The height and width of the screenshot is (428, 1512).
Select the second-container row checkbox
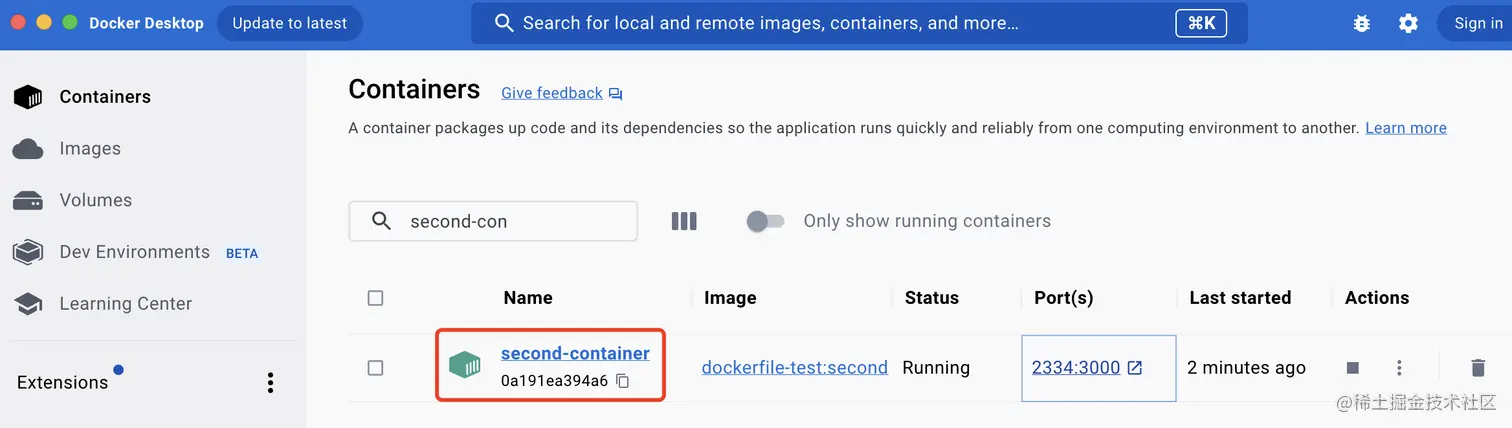click(375, 368)
